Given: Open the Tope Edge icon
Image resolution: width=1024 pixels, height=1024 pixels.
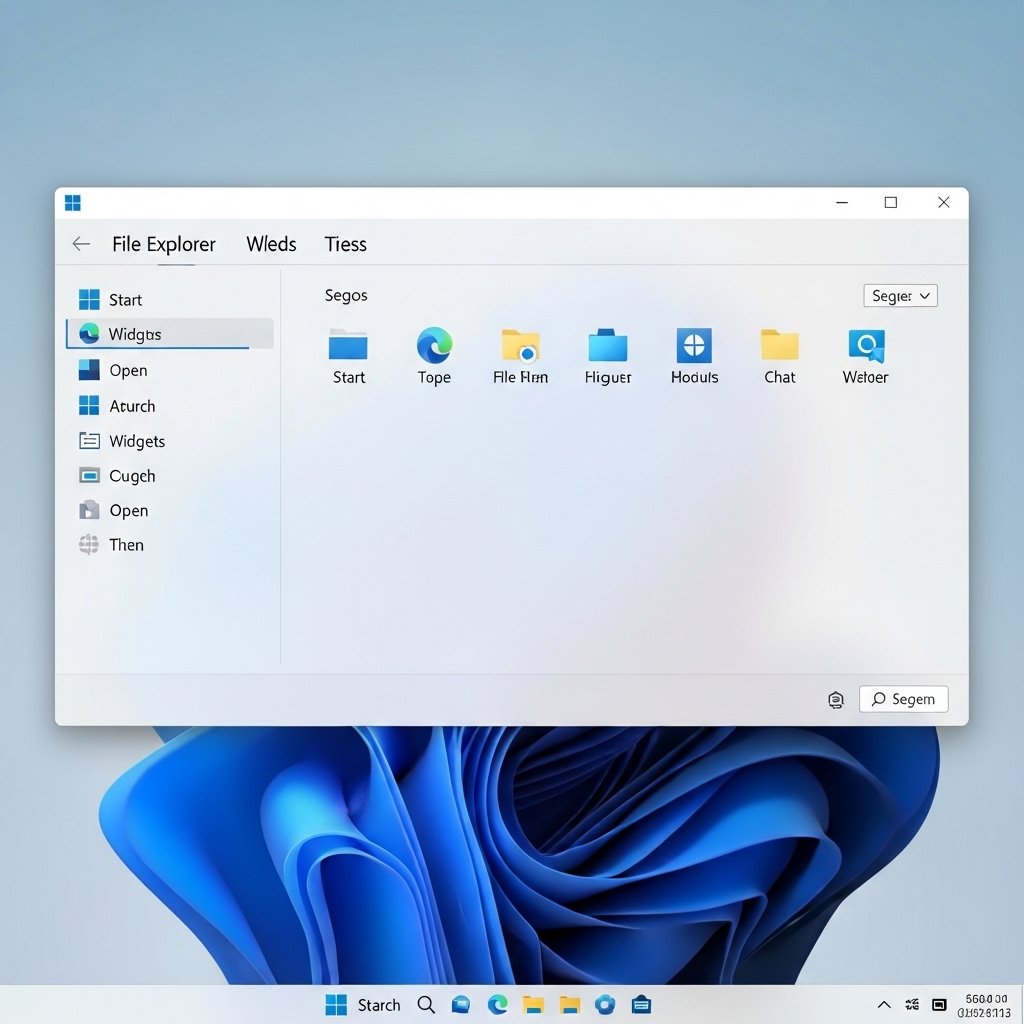Looking at the screenshot, I should (434, 345).
